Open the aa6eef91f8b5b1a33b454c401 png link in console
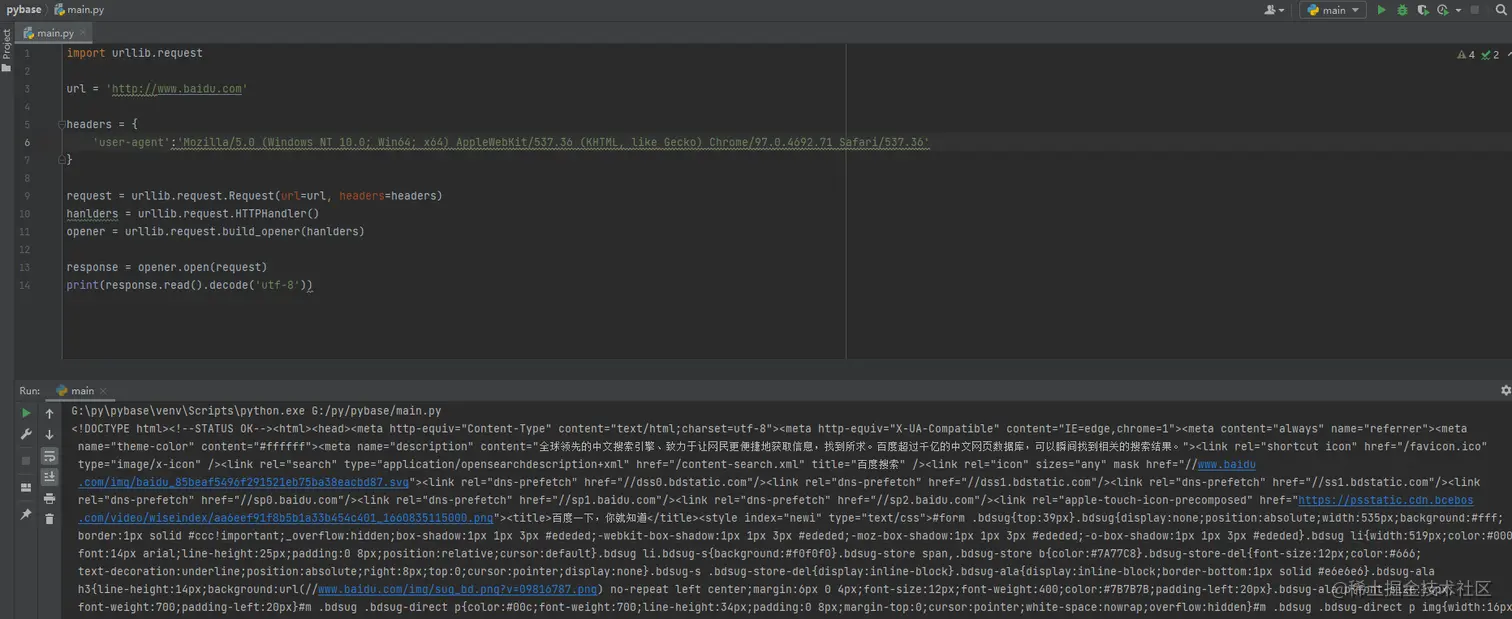 (x=285, y=518)
